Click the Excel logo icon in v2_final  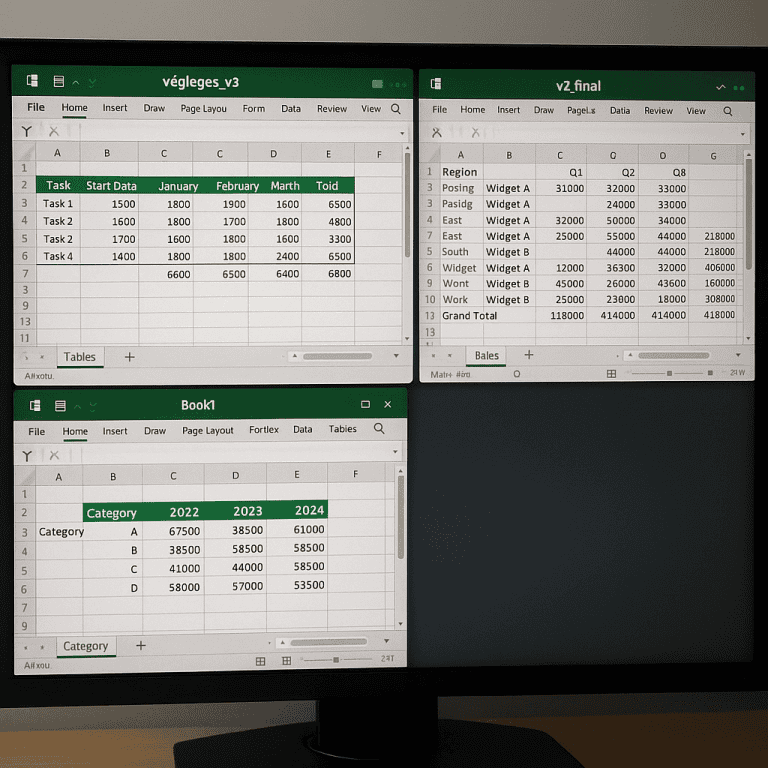[x=436, y=85]
